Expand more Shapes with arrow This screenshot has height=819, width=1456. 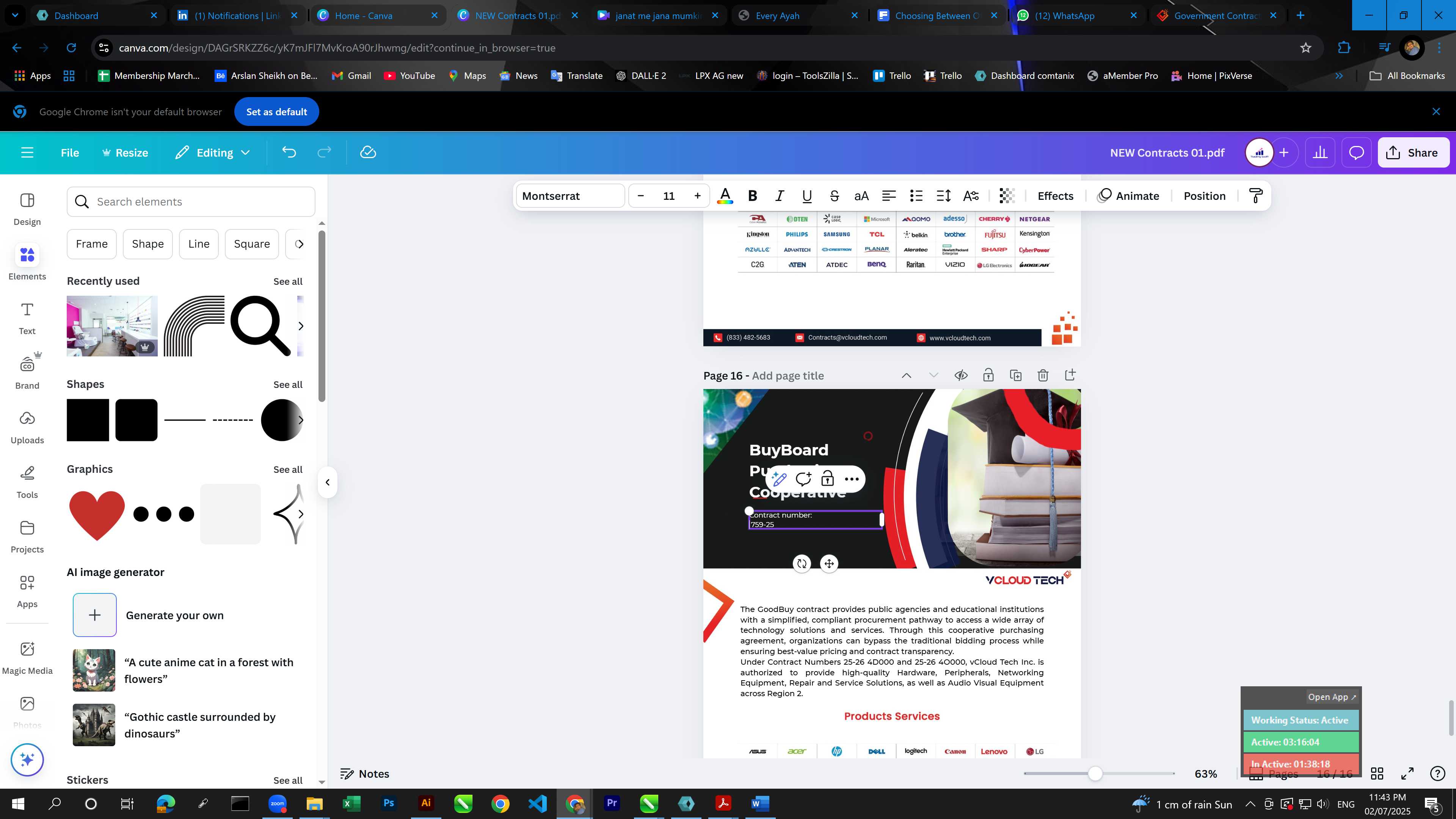click(x=301, y=420)
